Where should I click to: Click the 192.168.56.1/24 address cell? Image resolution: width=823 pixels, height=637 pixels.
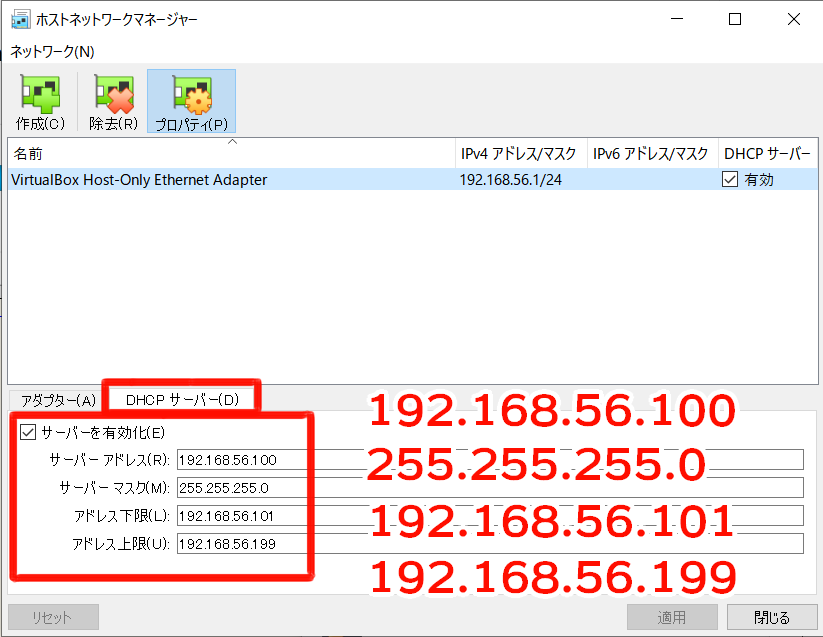point(511,179)
